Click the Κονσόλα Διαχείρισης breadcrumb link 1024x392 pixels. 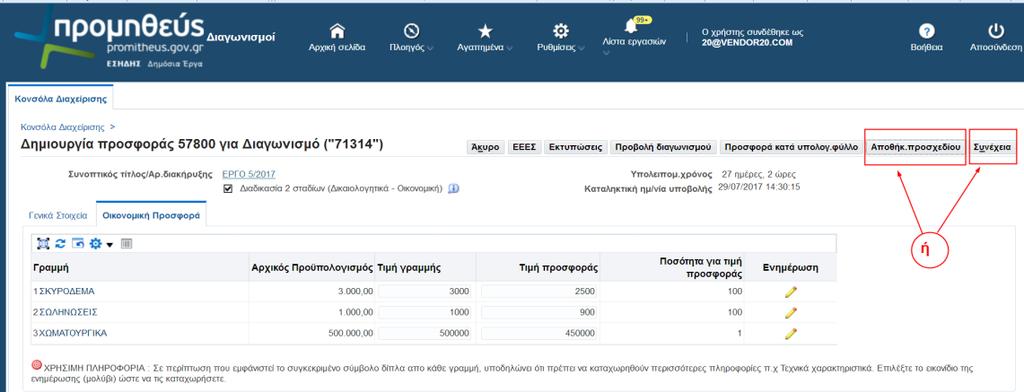(63, 127)
